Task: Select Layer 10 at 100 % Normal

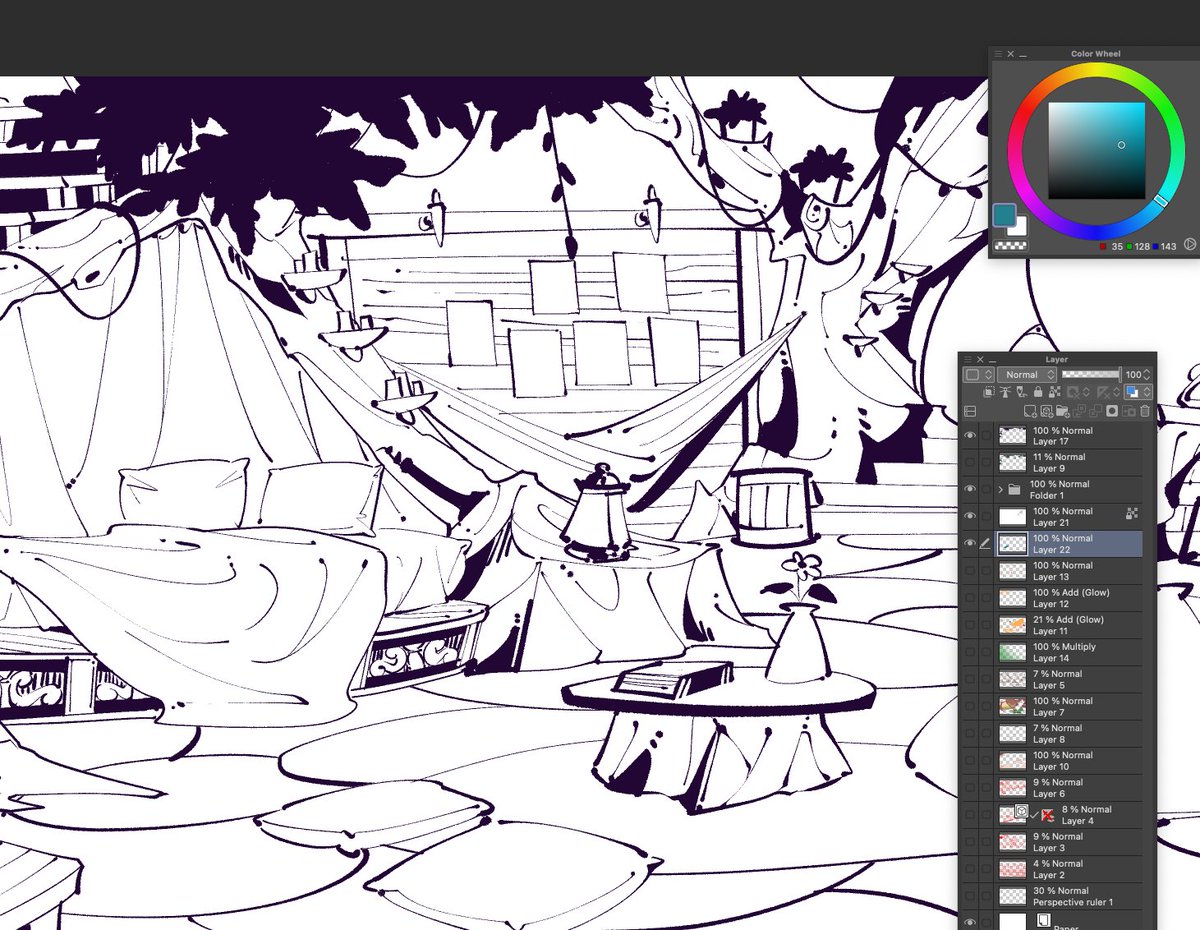Action: coord(1070,760)
